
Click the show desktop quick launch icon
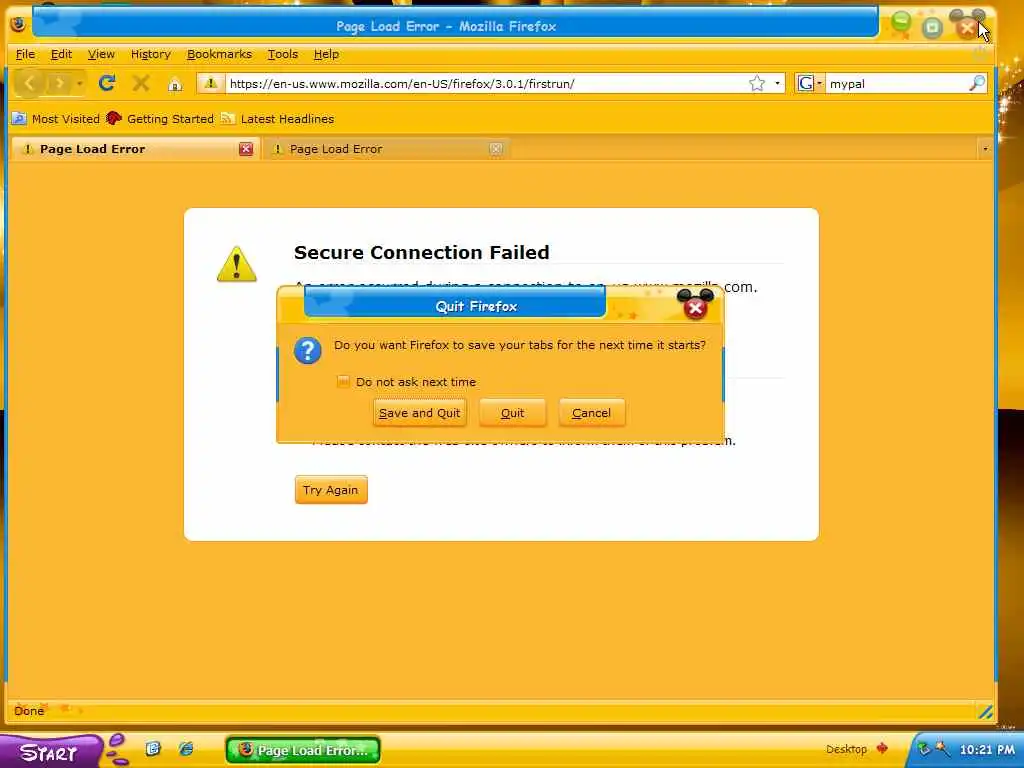tap(153, 748)
